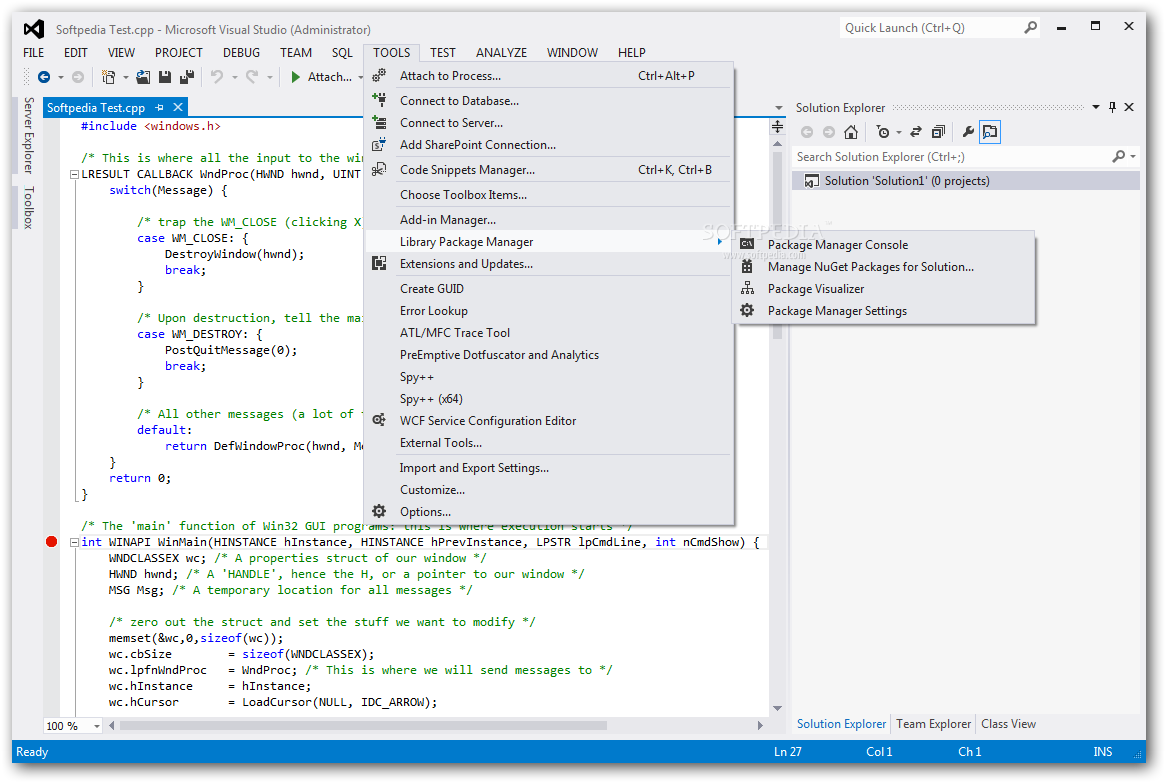Image resolution: width=1166 pixels, height=783 pixels.
Task: Click the Save All toolbar icon
Action: (x=187, y=77)
